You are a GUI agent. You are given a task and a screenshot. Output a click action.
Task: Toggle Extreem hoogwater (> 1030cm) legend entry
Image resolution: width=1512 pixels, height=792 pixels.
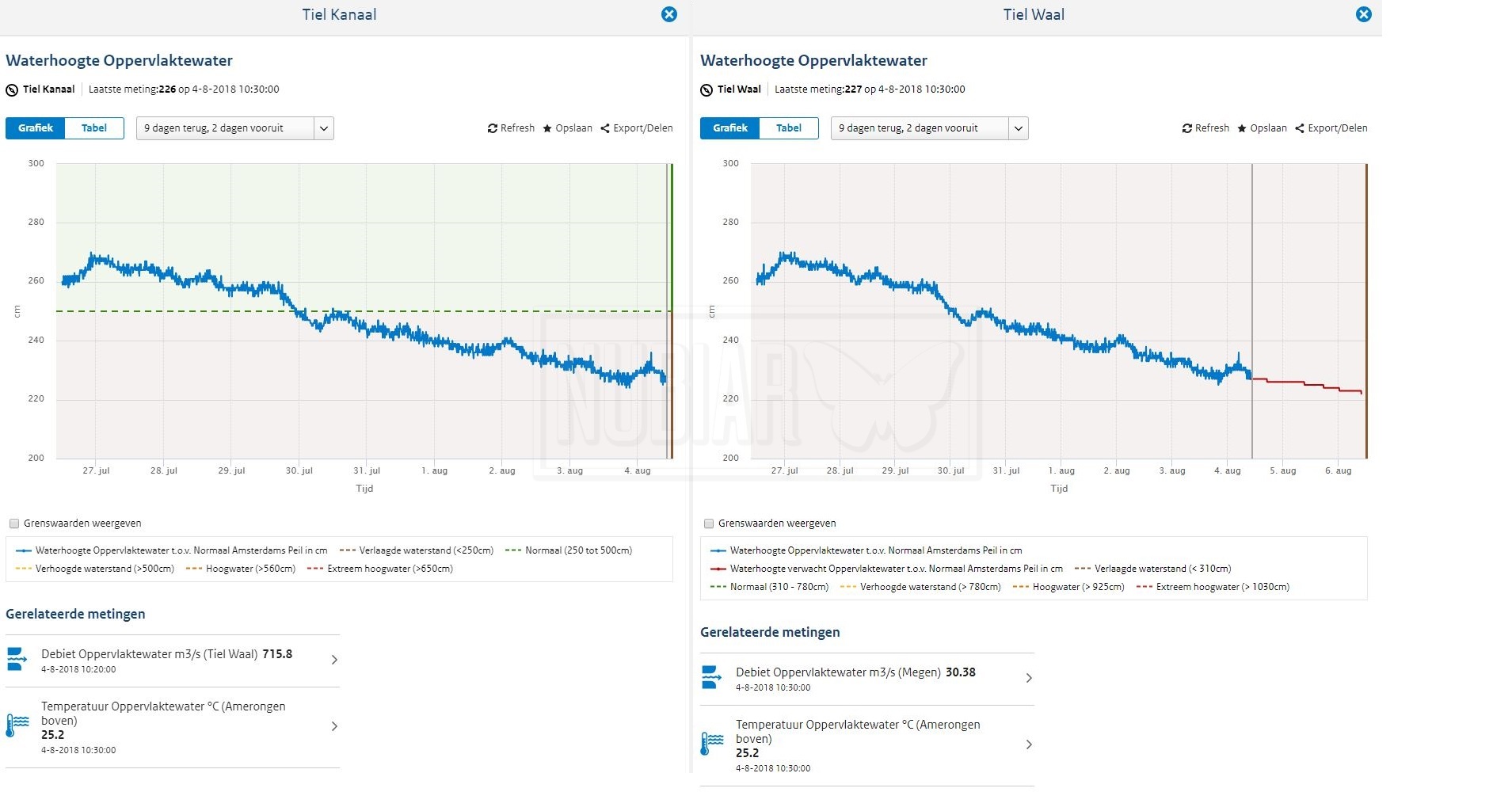(1213, 587)
